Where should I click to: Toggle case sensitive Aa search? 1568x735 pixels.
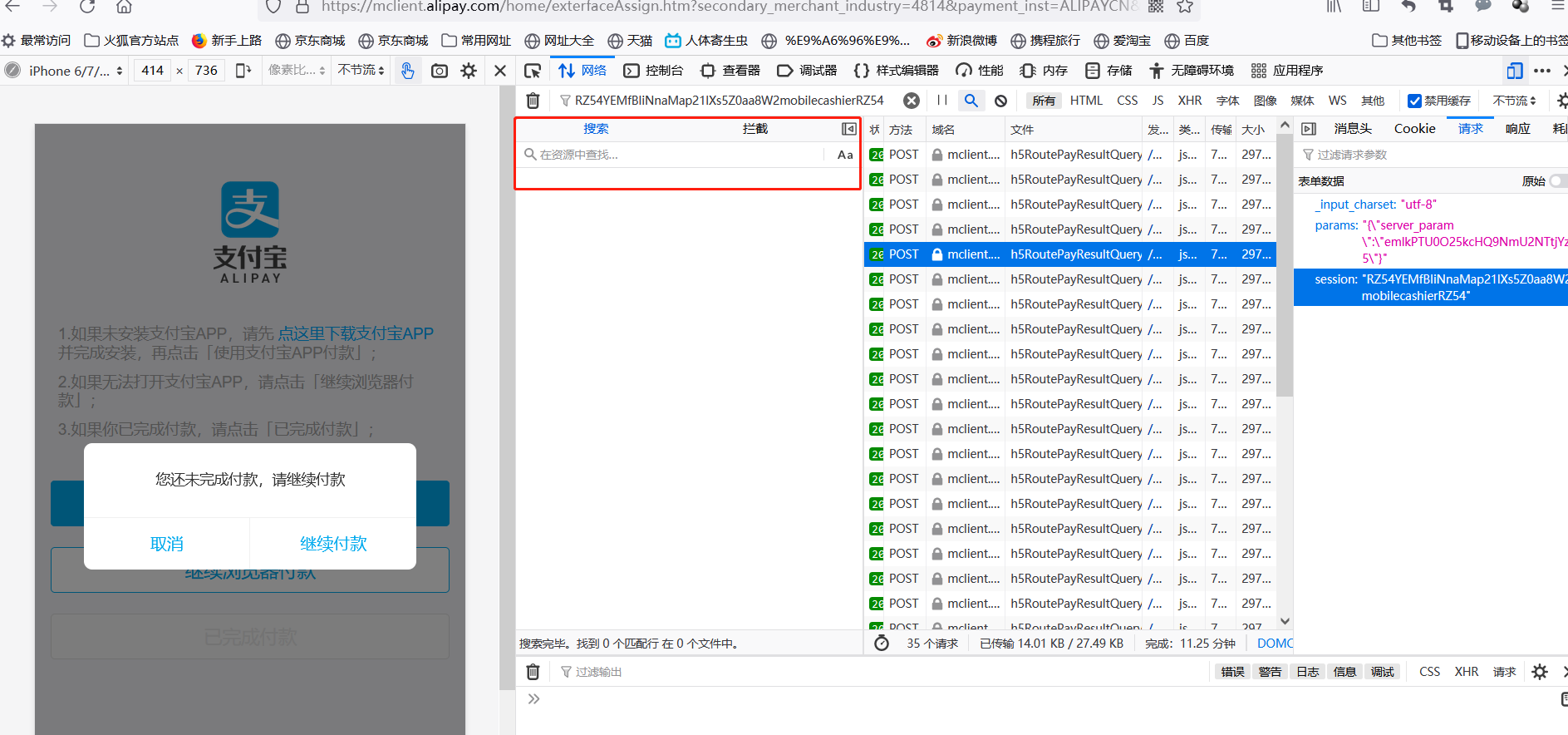click(x=845, y=155)
